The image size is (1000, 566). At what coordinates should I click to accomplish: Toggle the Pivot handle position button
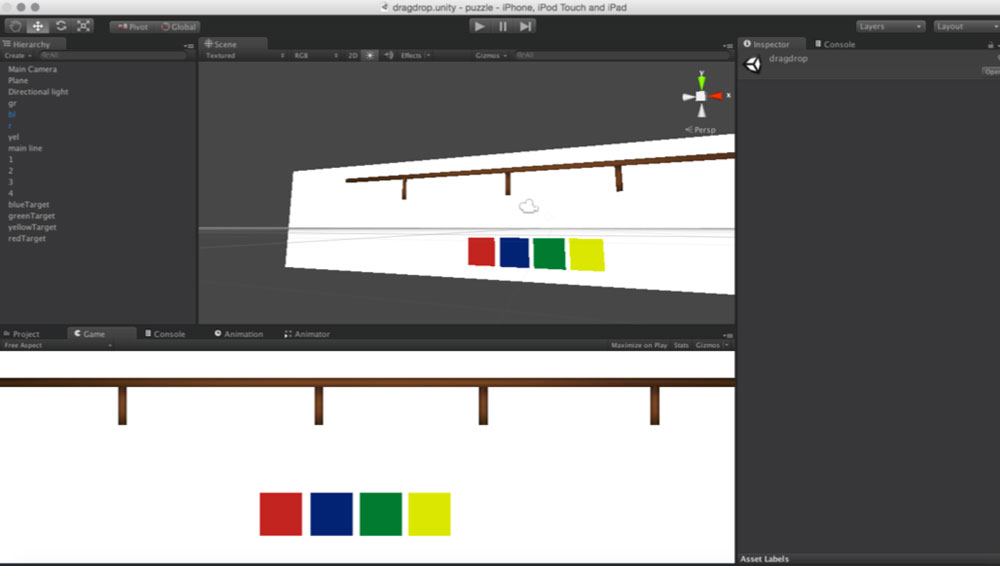pyautogui.click(x=132, y=27)
